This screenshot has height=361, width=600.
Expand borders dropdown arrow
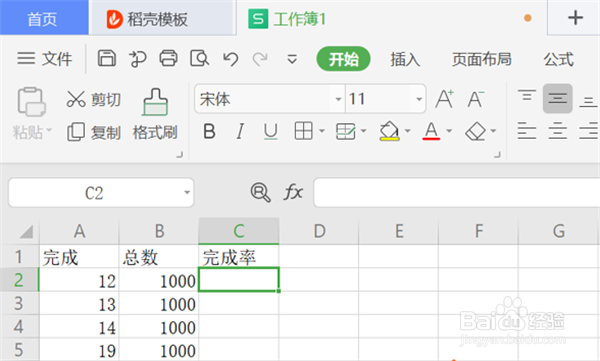[322, 131]
